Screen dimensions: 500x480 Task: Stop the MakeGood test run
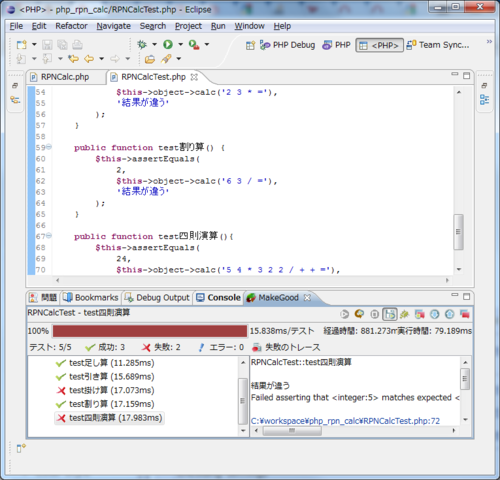374,314
